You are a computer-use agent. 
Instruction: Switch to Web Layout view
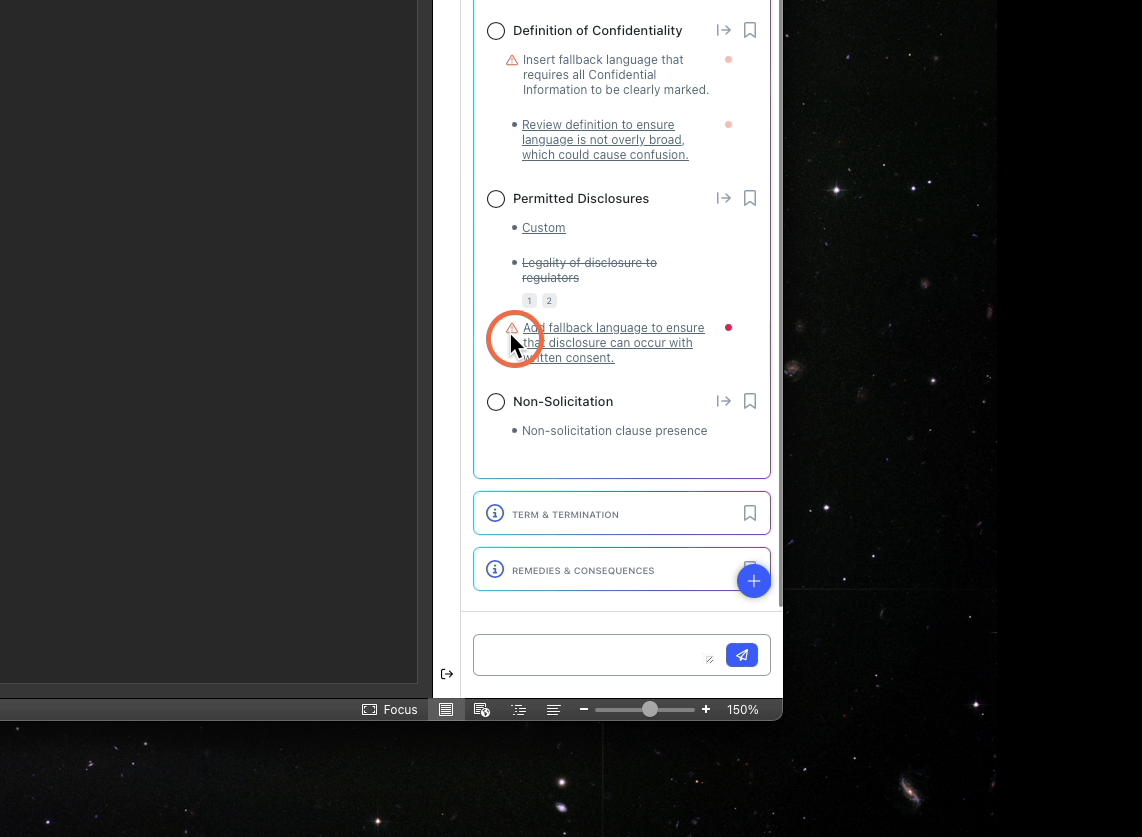click(x=481, y=710)
